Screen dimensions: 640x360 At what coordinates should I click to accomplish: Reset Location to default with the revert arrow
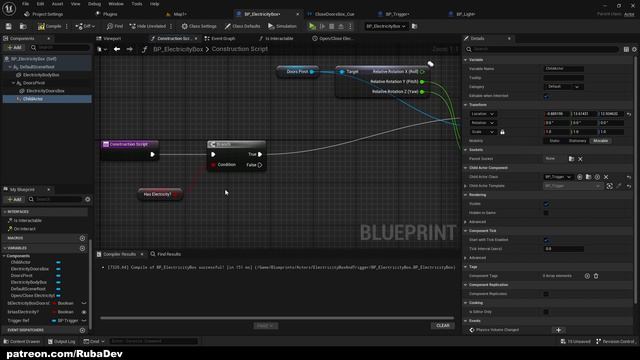(x=629, y=114)
